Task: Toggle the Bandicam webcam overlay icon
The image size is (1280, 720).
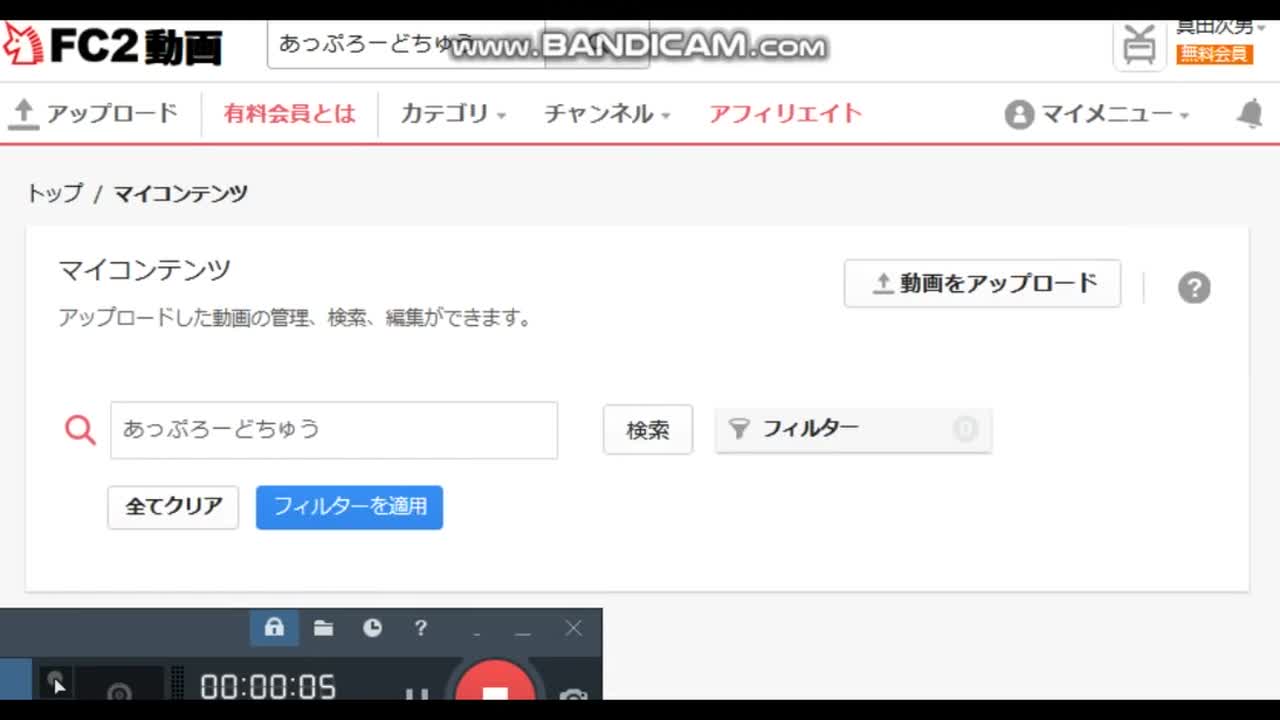Action: point(120,688)
